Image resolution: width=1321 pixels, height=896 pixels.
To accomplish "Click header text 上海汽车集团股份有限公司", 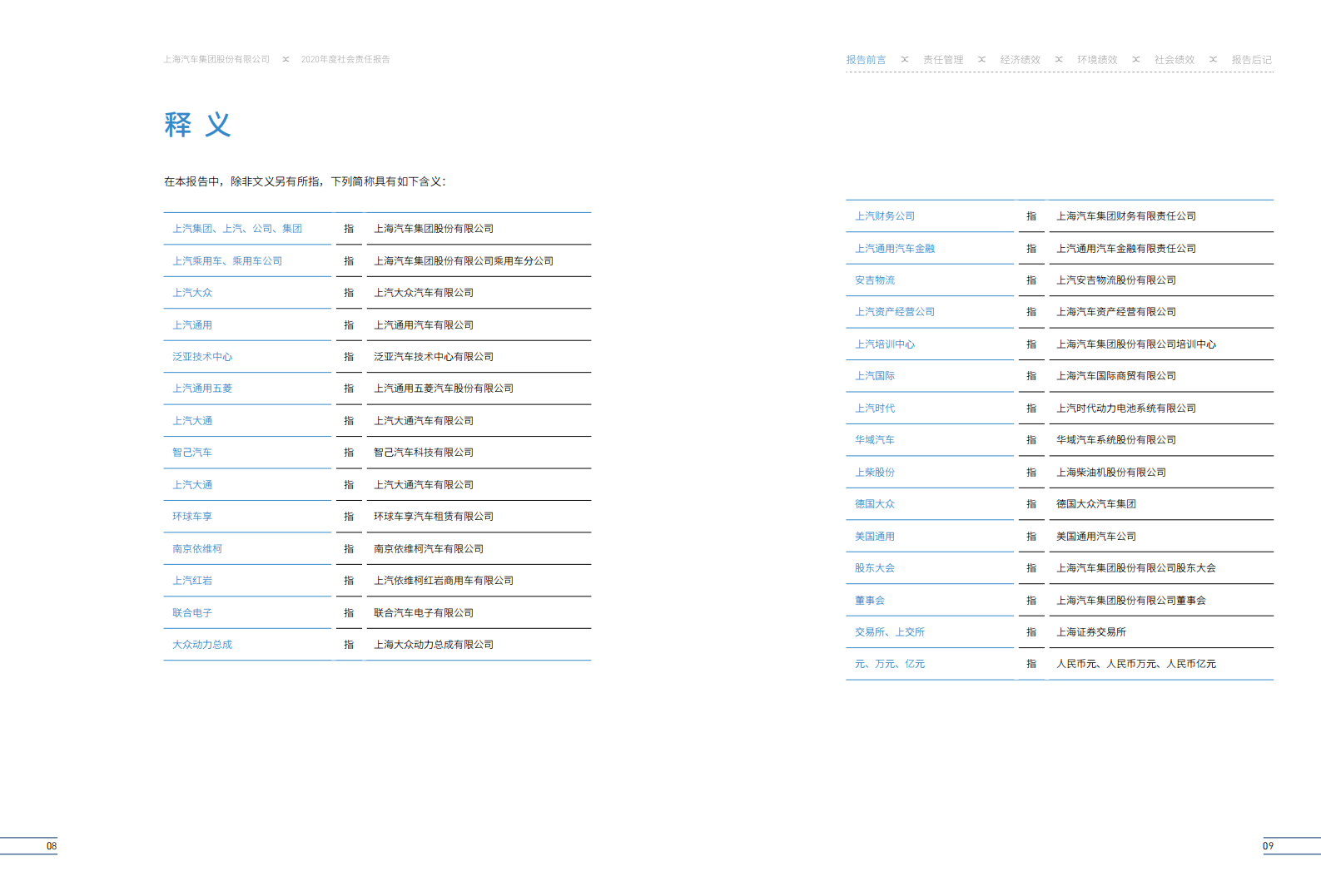I will point(216,60).
